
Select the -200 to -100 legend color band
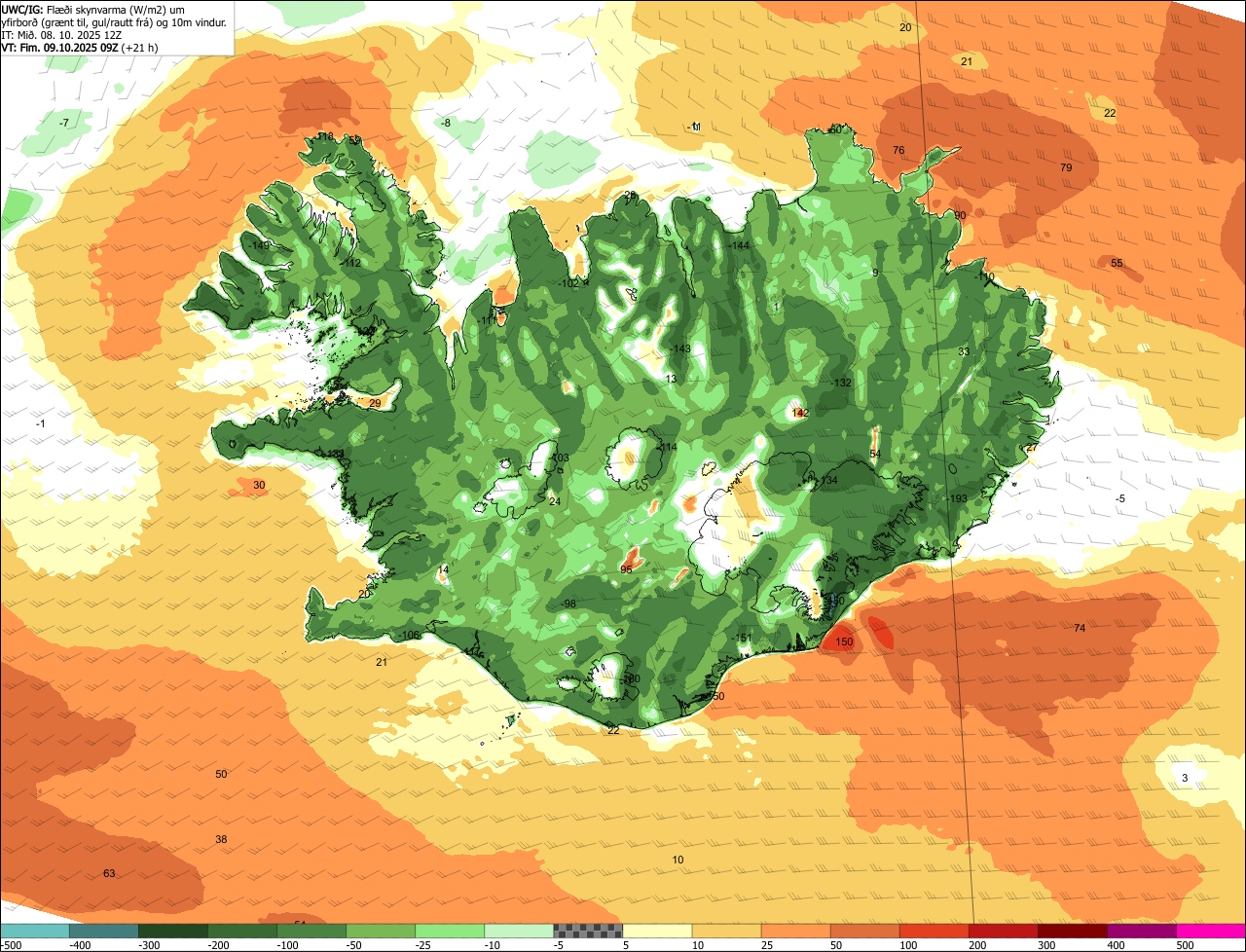242,931
